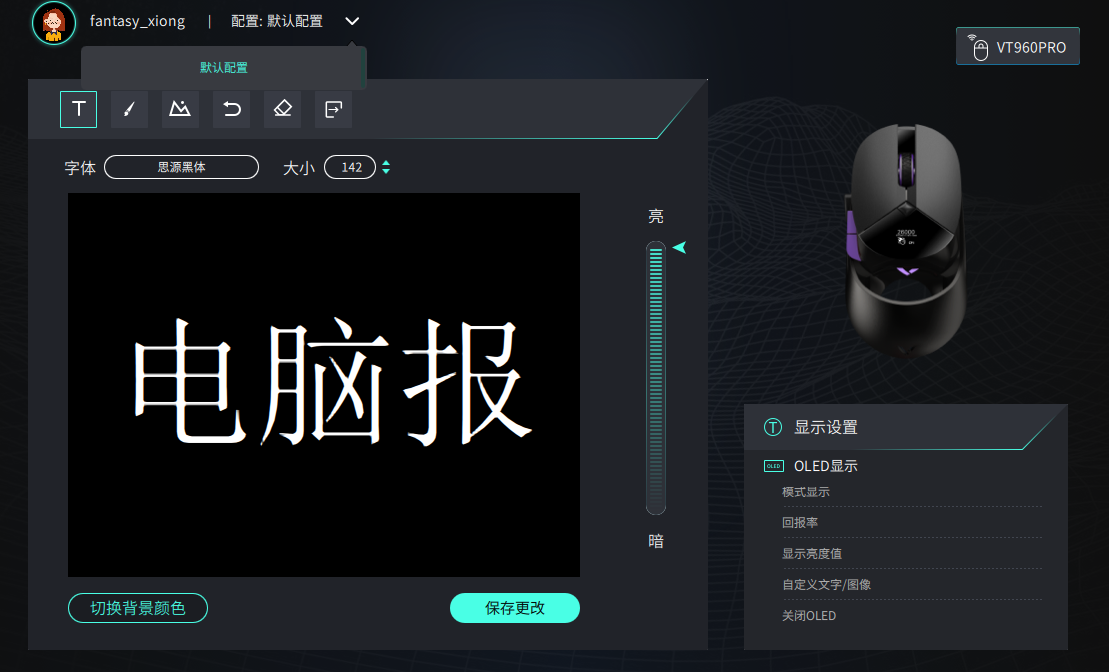Expand the 配置 profile dropdown chevron
Screen dimensions: 1109x672
click(352, 21)
